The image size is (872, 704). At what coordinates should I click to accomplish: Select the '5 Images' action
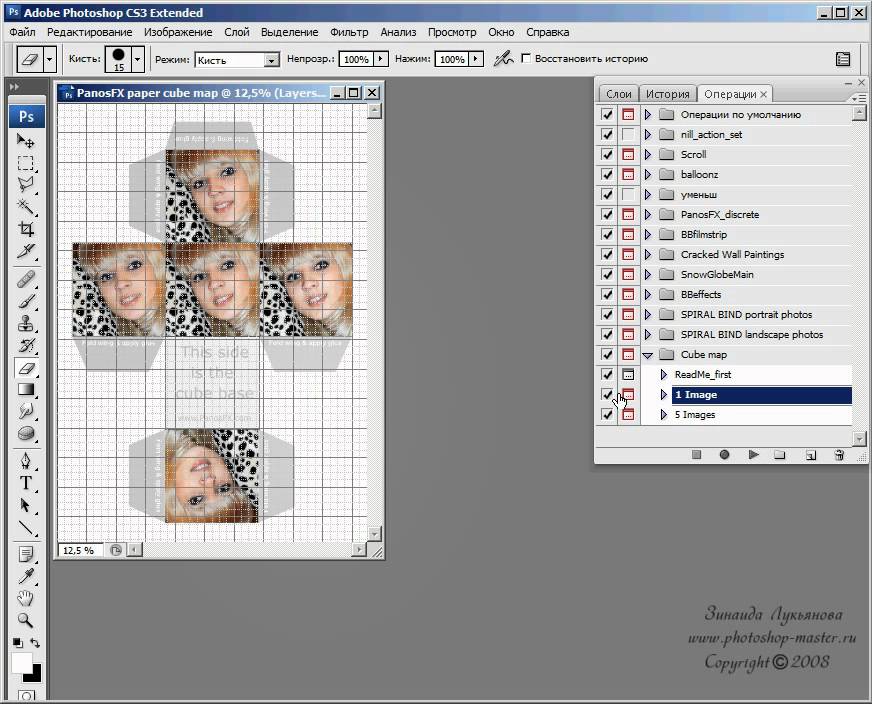pos(698,414)
